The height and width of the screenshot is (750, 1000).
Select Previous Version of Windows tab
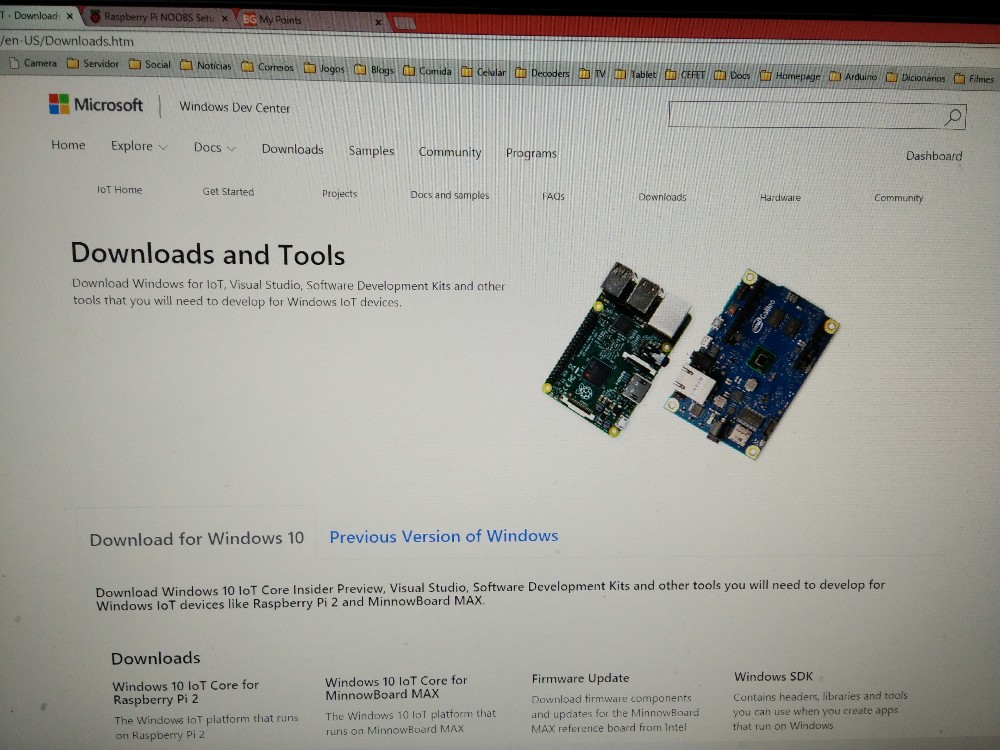coord(444,536)
